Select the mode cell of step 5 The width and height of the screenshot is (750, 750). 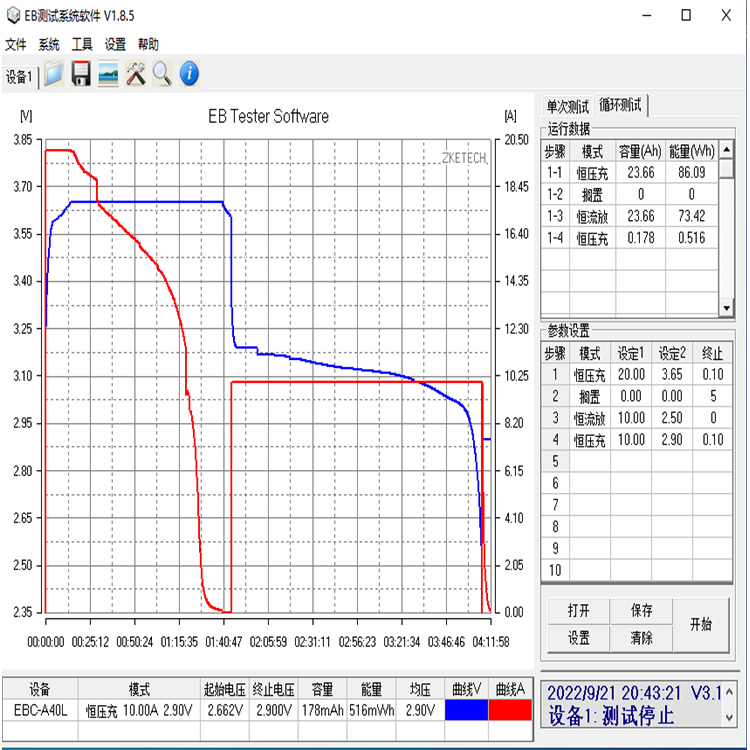(x=591, y=462)
